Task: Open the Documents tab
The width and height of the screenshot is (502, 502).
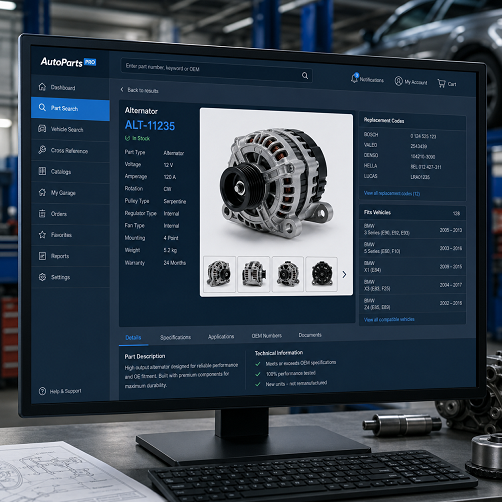Action: click(x=310, y=335)
